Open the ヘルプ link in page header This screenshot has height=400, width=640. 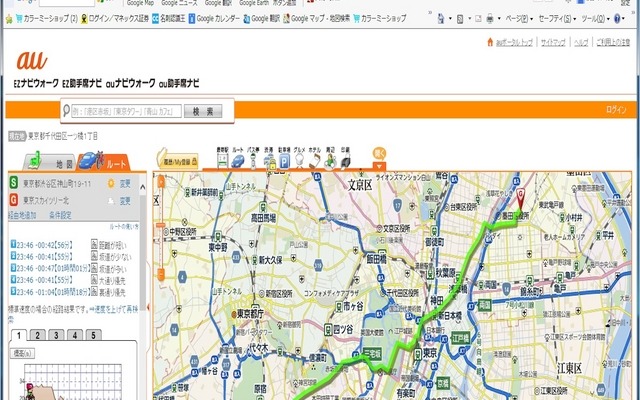[581, 42]
